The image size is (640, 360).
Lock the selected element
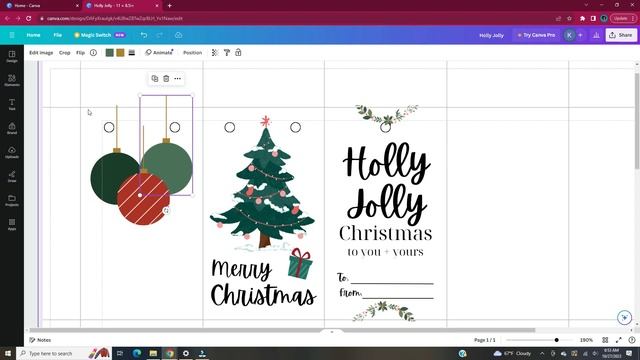238,53
